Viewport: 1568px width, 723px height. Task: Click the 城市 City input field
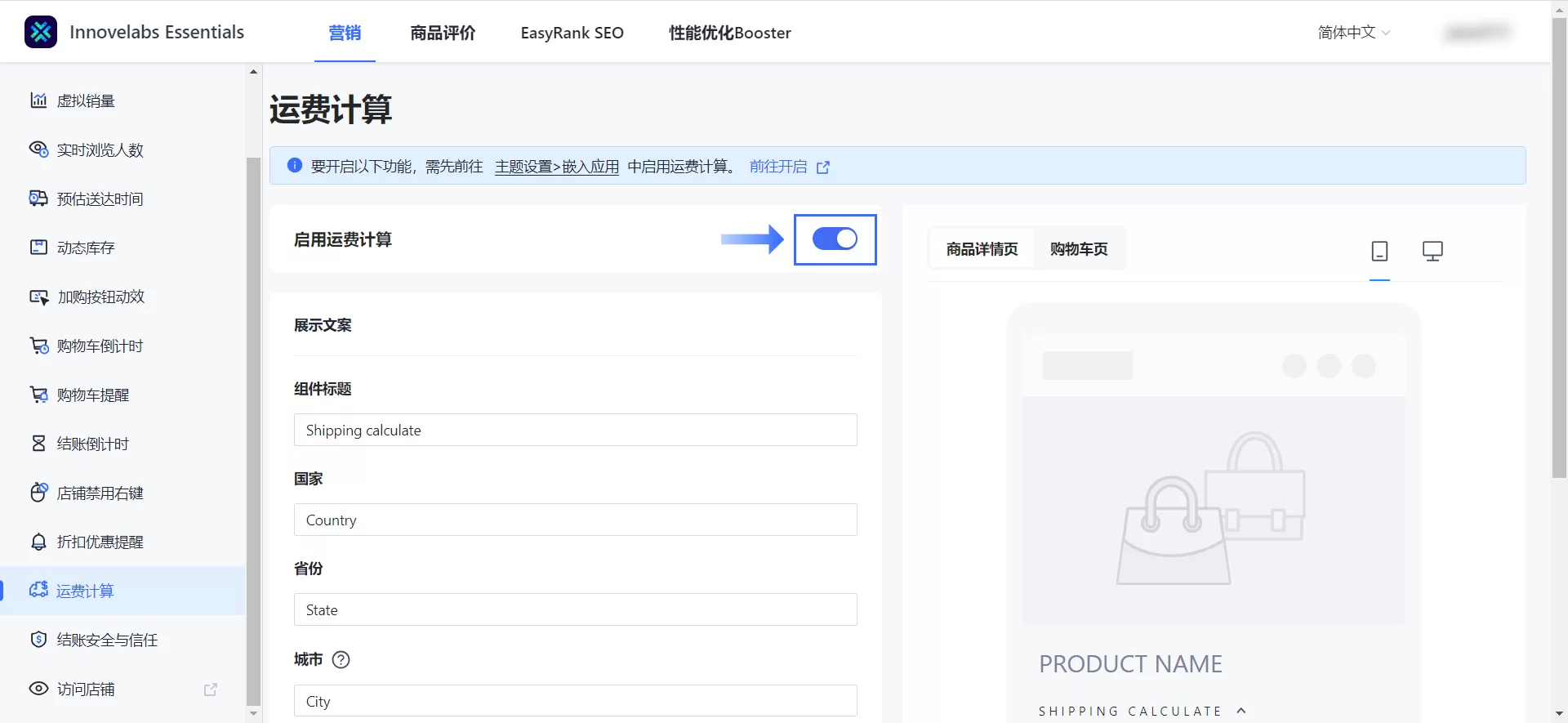click(x=575, y=701)
